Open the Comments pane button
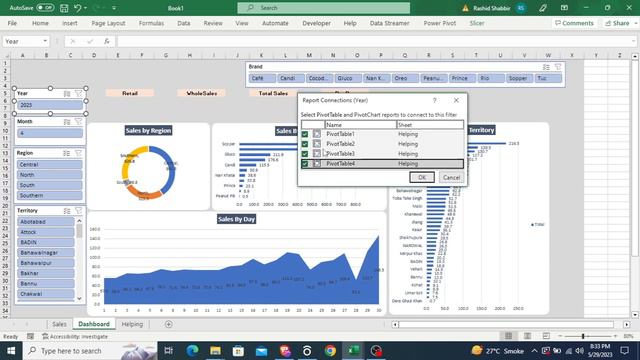This screenshot has width=640, height=360. coord(574,23)
